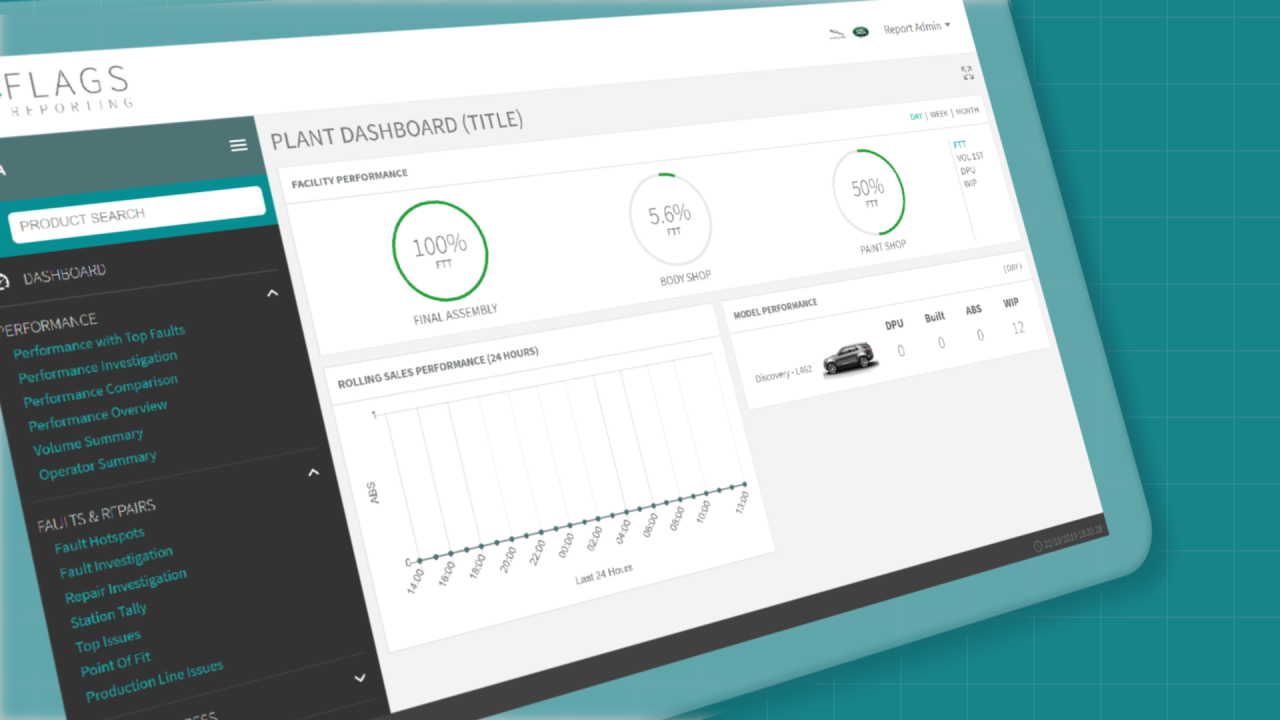
Task: Select FTT metric tab
Action: (959, 145)
